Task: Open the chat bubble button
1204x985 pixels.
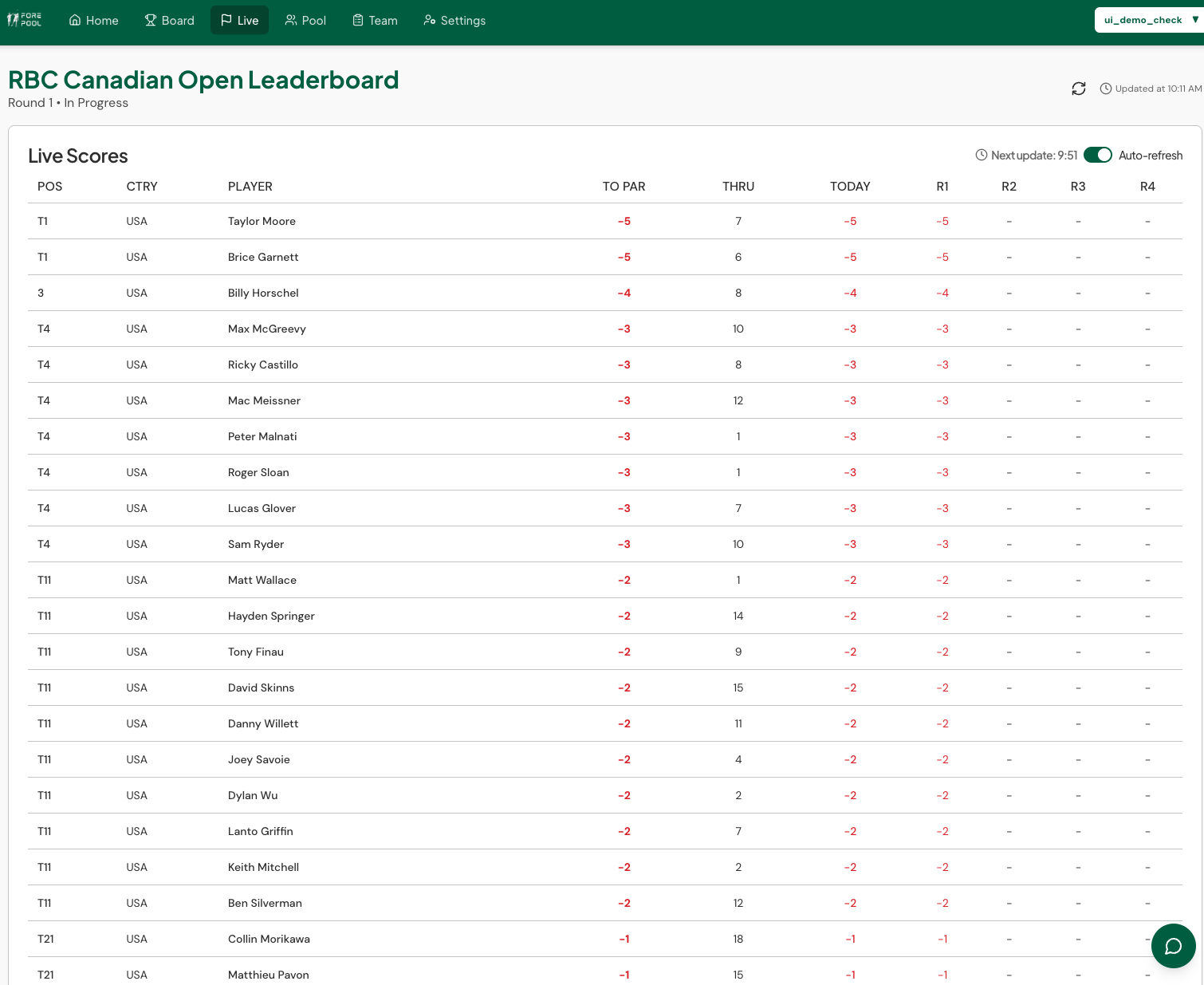Action: pos(1174,946)
